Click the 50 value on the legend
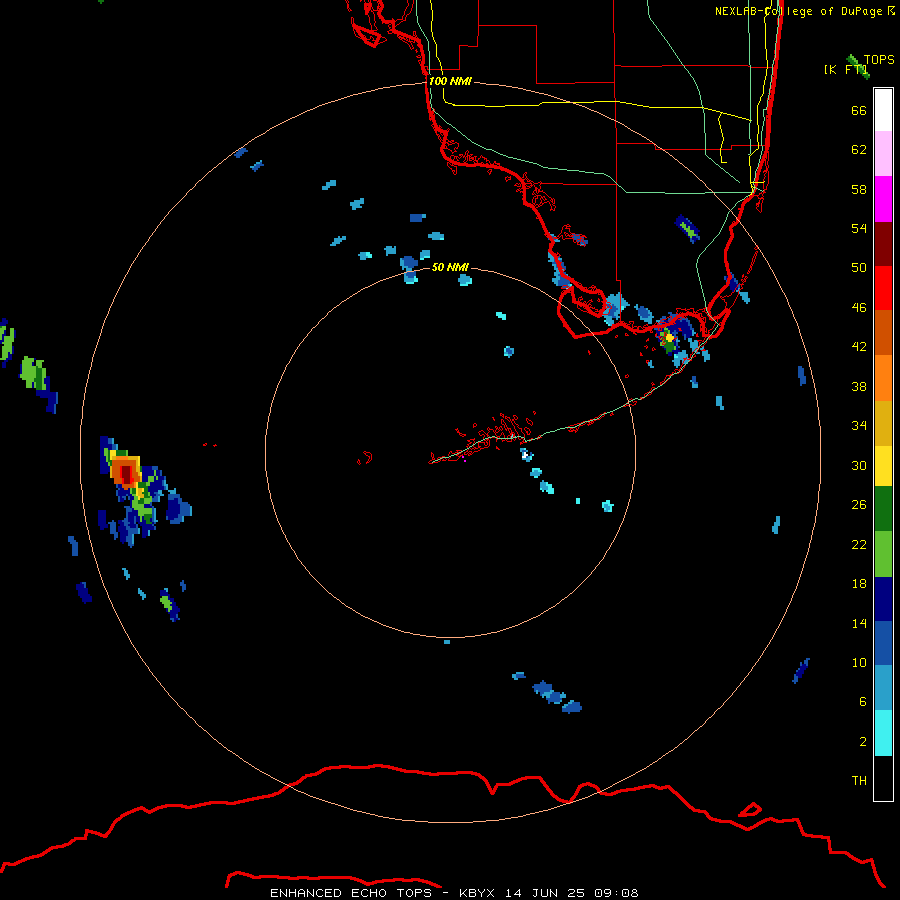Screen dimensions: 900x900 point(859,268)
